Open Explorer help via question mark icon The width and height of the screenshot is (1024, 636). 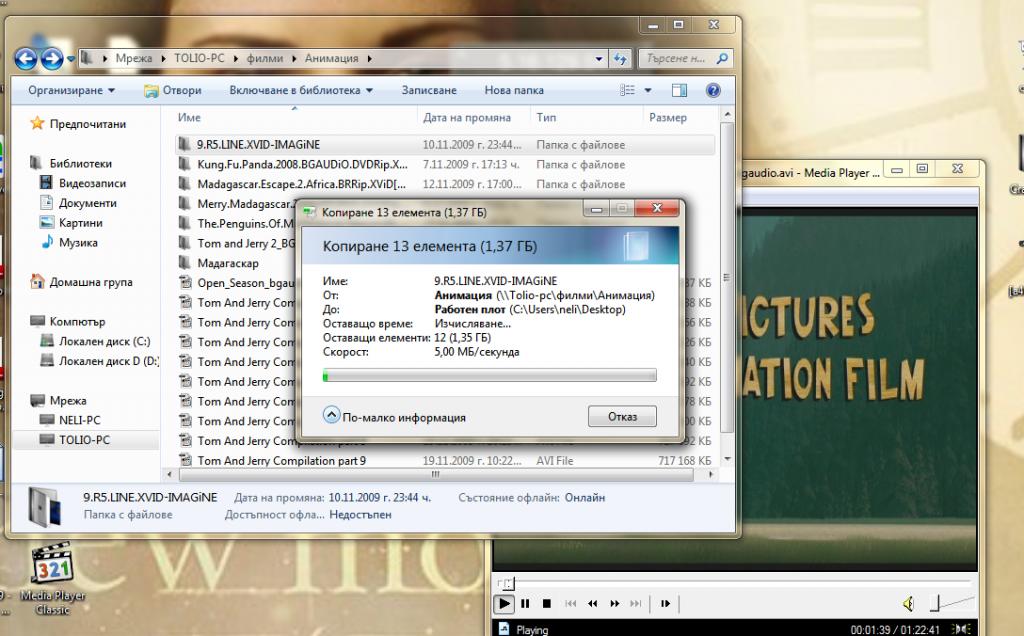(x=713, y=90)
